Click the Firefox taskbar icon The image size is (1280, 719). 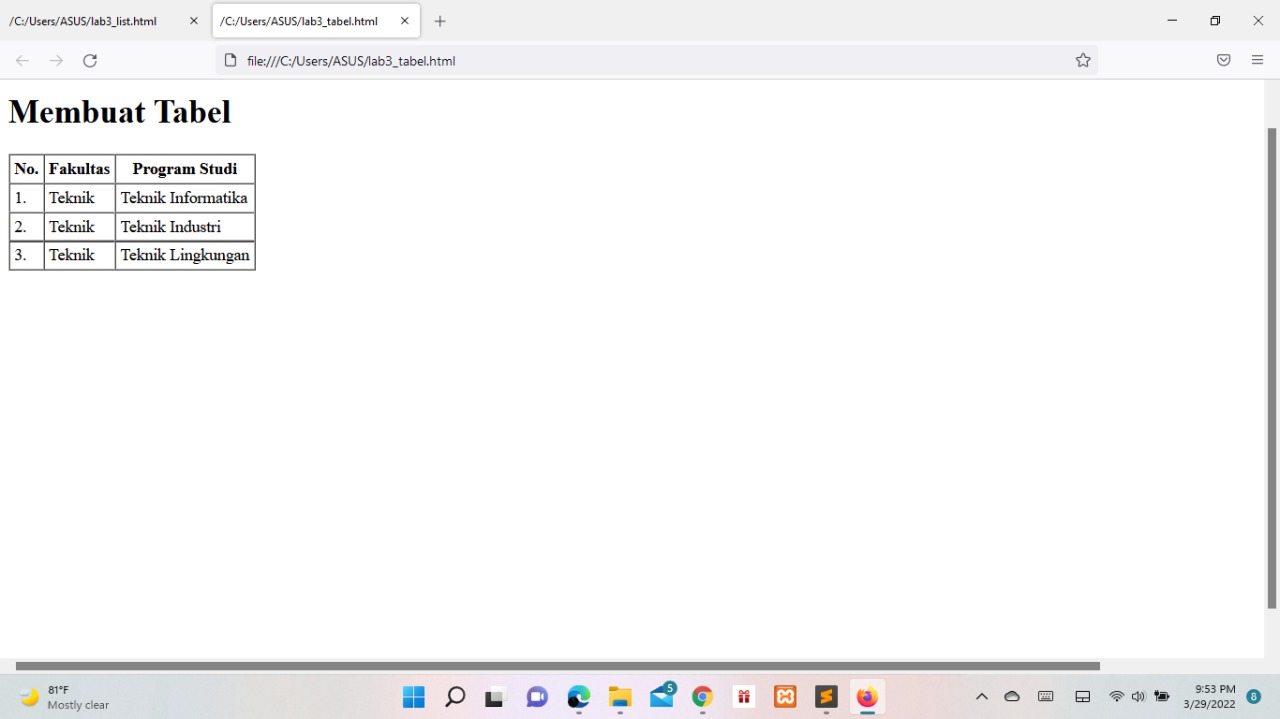coord(867,697)
